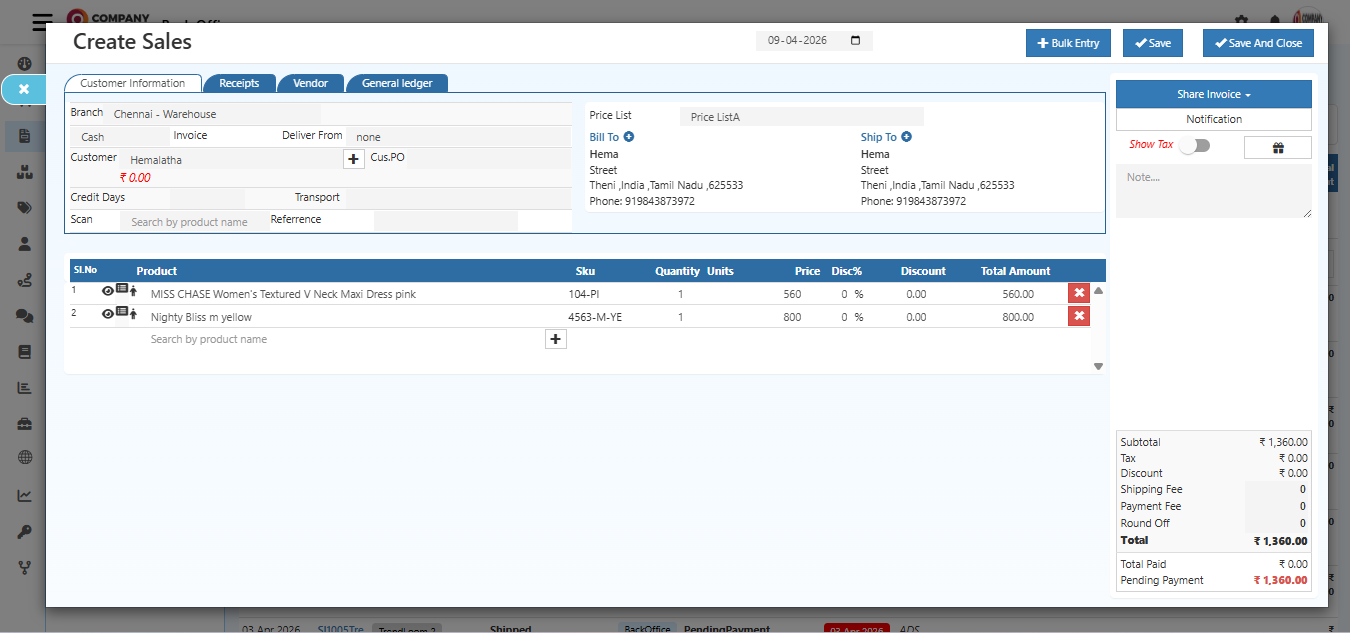Open the settings gear icon
The image size is (1350, 633).
1240,21
